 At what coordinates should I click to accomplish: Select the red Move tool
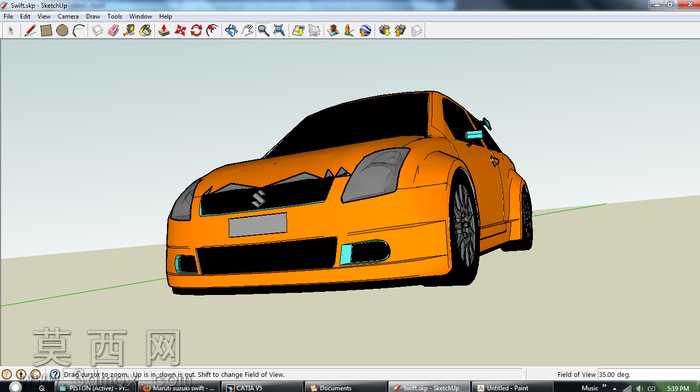pyautogui.click(x=180, y=30)
